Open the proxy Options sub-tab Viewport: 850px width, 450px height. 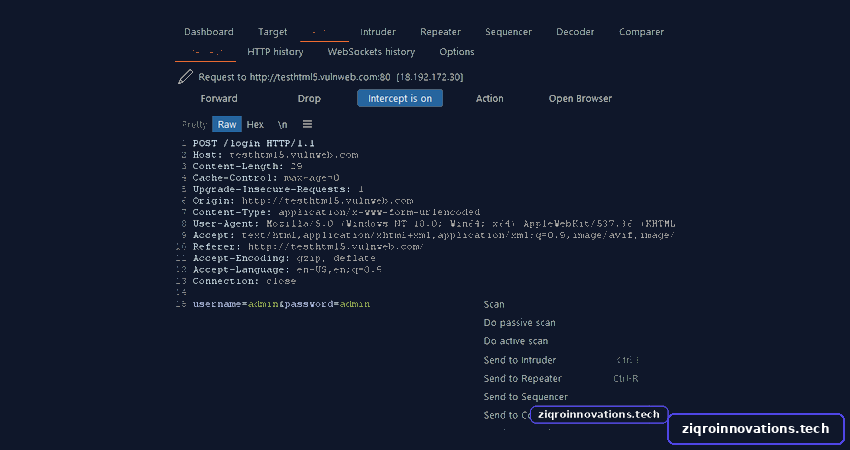(x=457, y=52)
